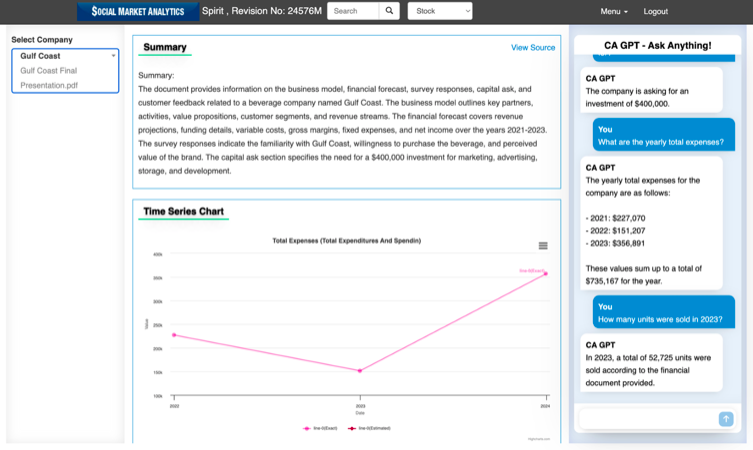Toggle the line-0(Estimated) legend series

(x=370, y=428)
